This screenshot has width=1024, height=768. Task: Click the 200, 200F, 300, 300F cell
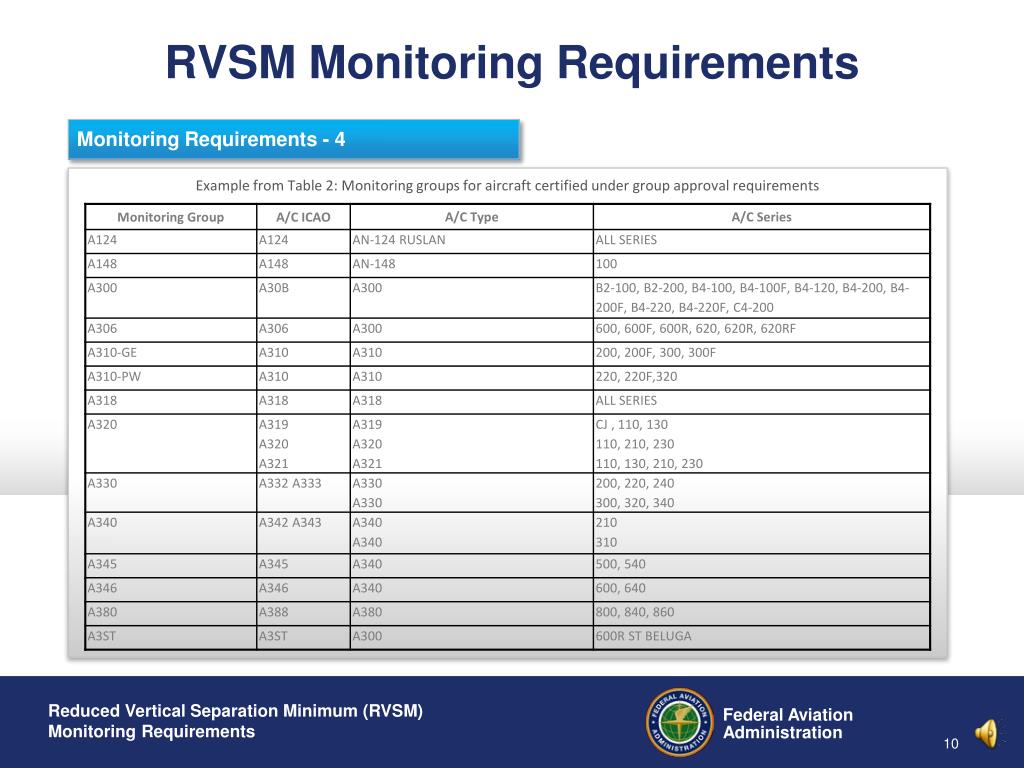click(761, 353)
